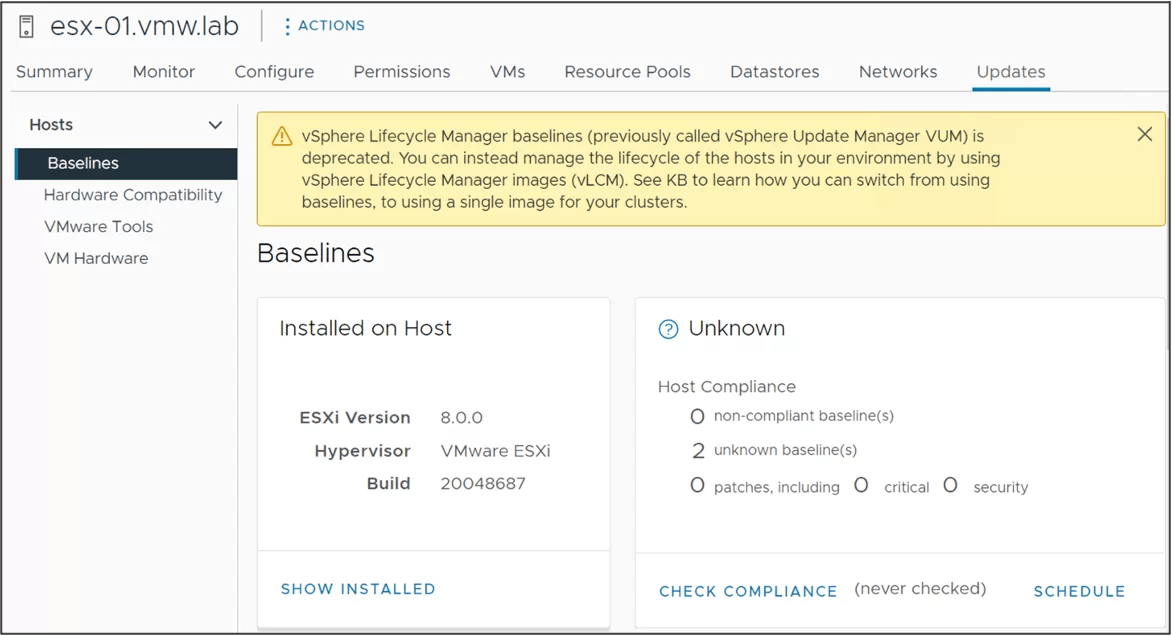Viewport: 1172px width, 636px height.
Task: Click the Unknown compliance status heading
Action: point(736,328)
